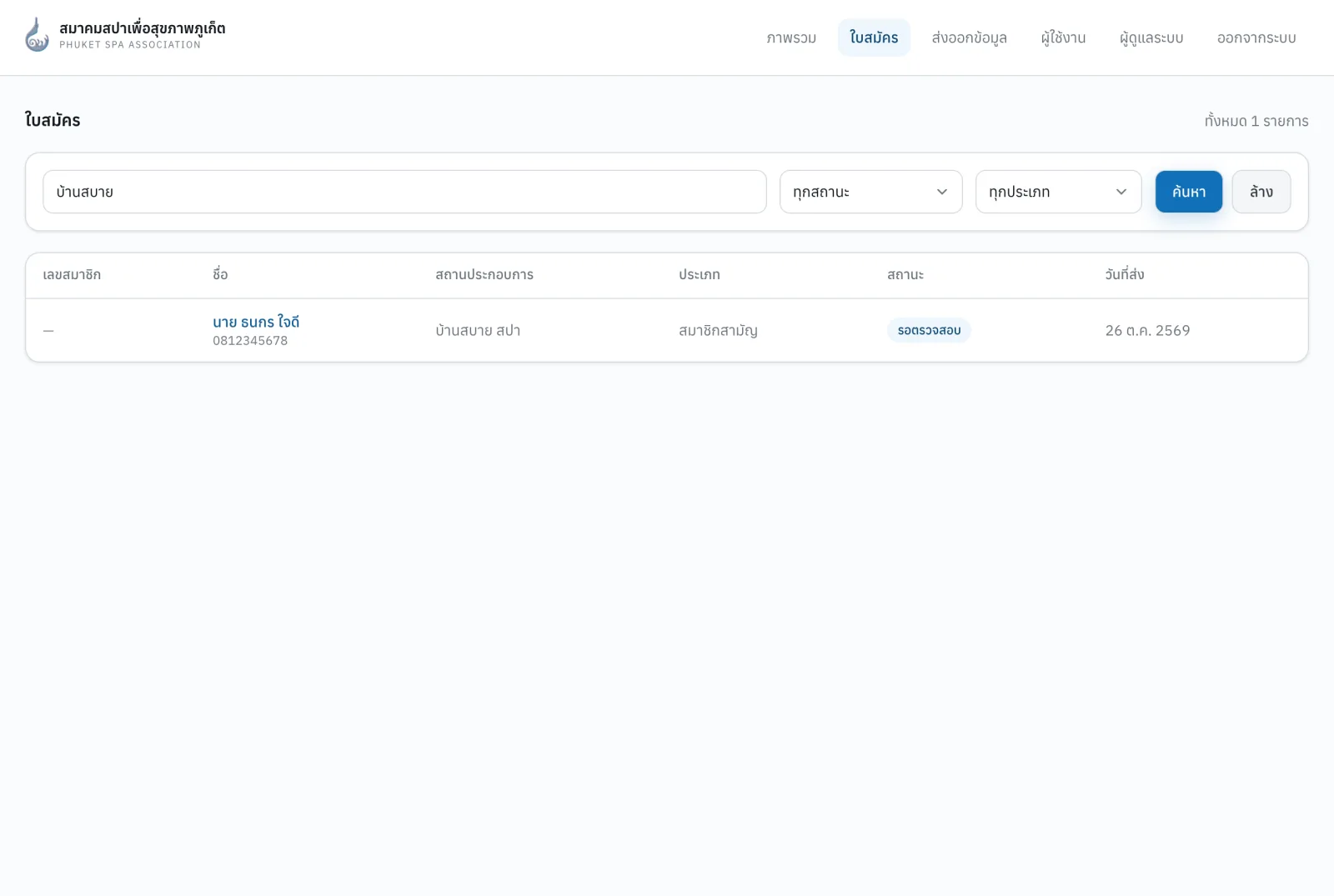Focus the search field containing บ้านสบาย

(404, 192)
